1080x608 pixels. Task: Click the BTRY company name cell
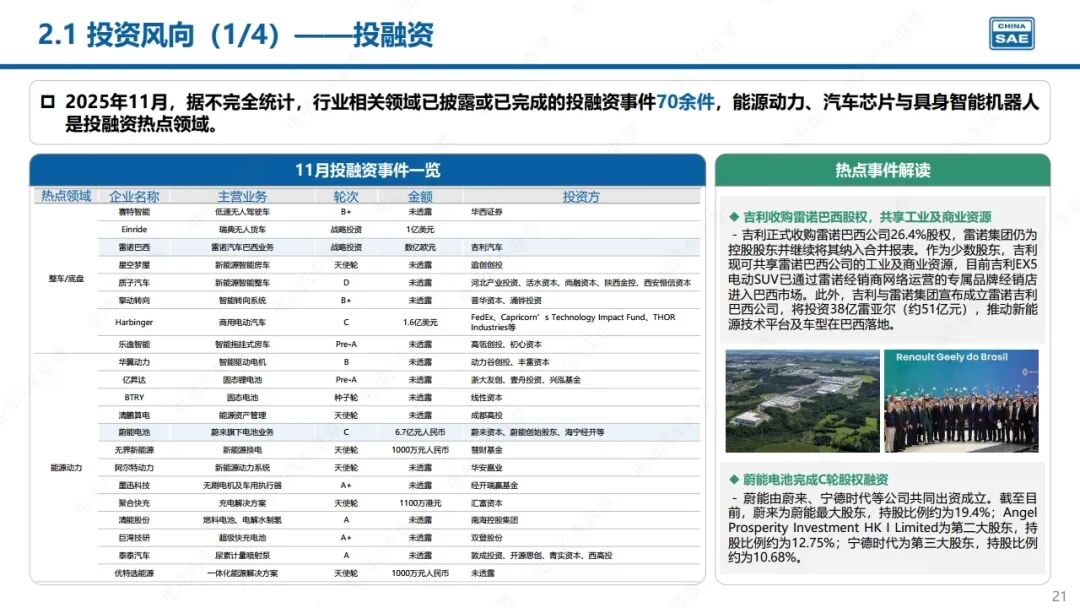point(134,397)
